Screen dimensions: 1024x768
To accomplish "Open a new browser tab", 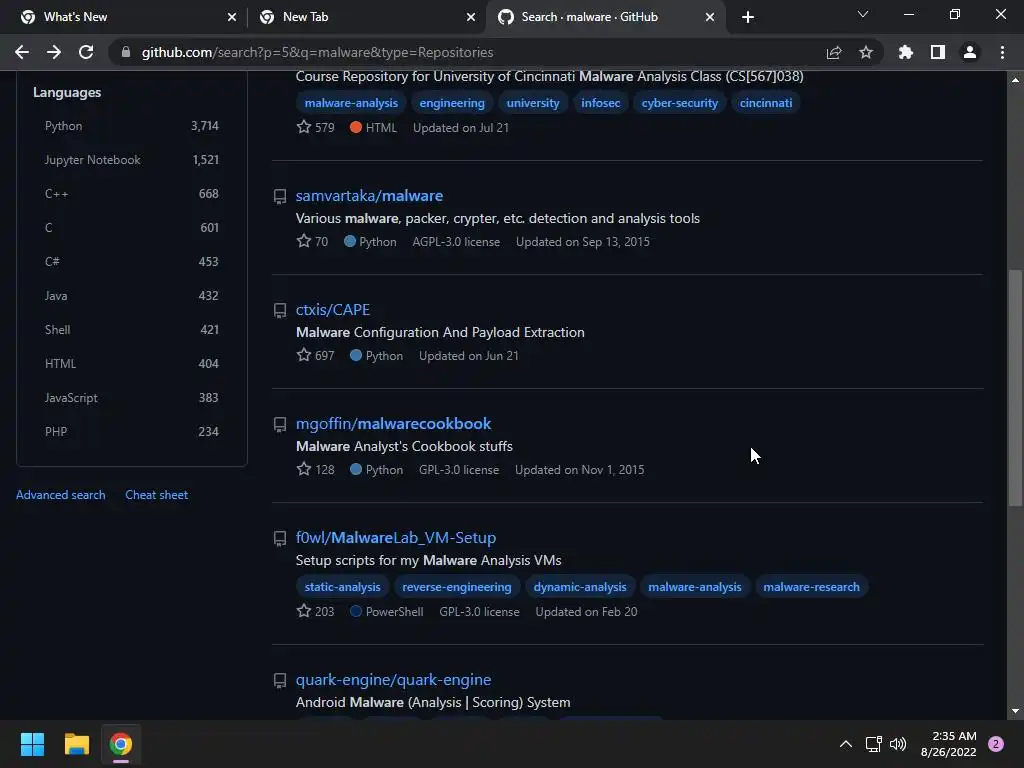I will click(748, 17).
